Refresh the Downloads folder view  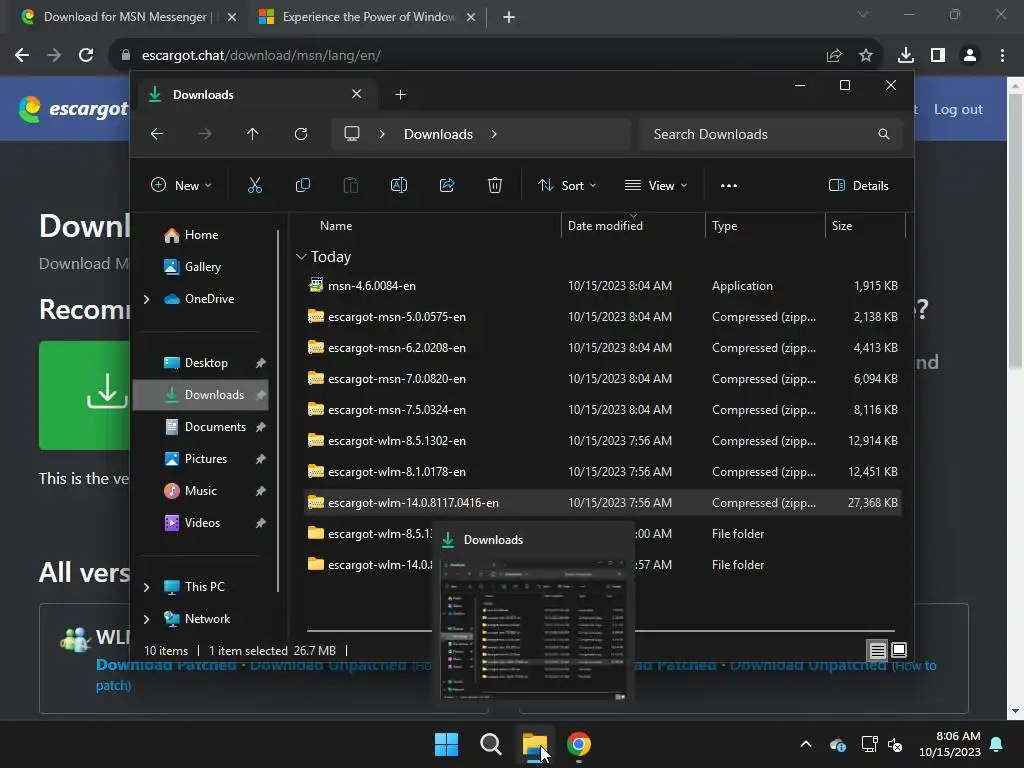coord(301,134)
